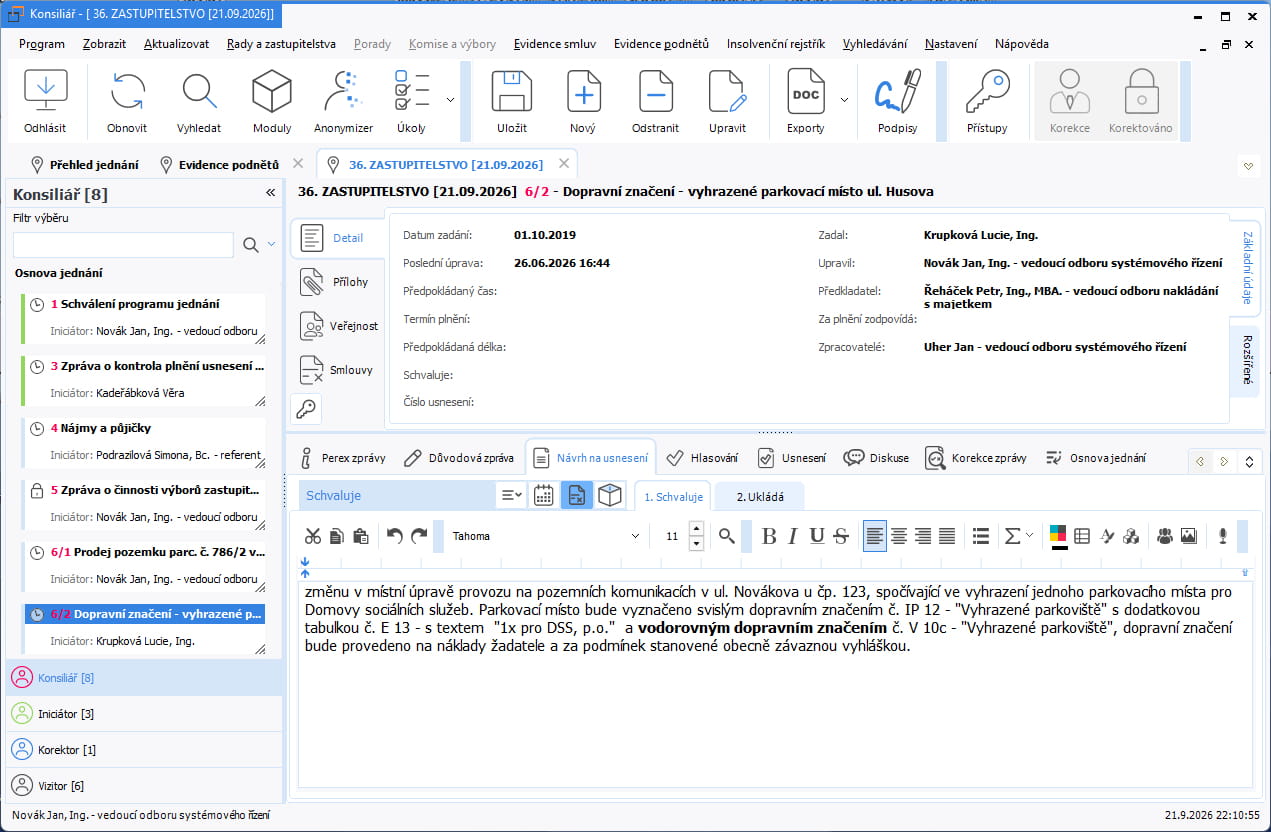Open the text color swatch

coord(1058,536)
